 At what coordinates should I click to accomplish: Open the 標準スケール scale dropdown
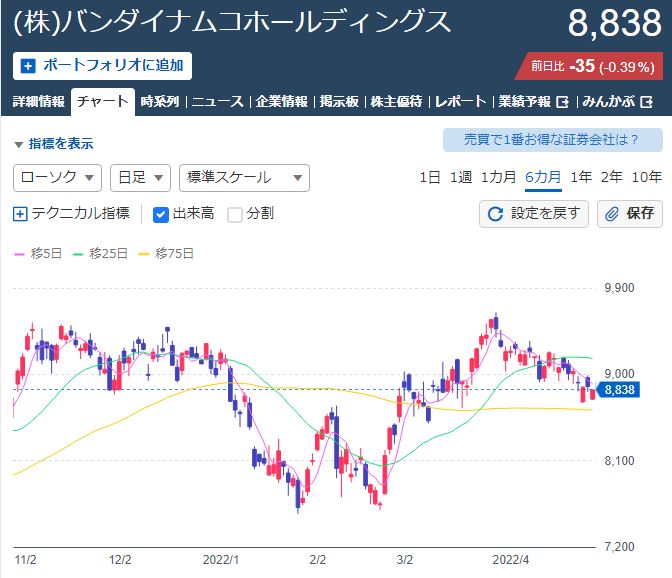[243, 178]
